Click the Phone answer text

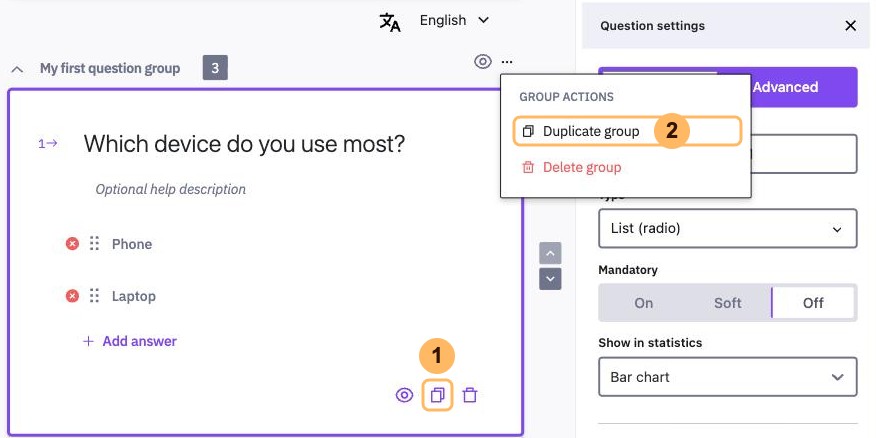pos(132,244)
